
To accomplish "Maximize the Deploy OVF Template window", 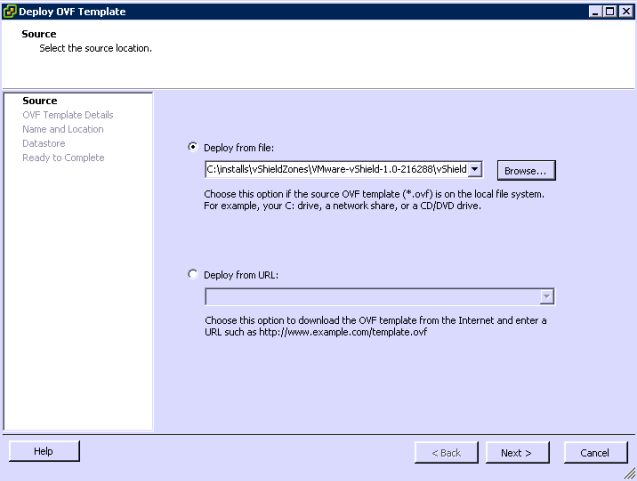I will pos(610,10).
